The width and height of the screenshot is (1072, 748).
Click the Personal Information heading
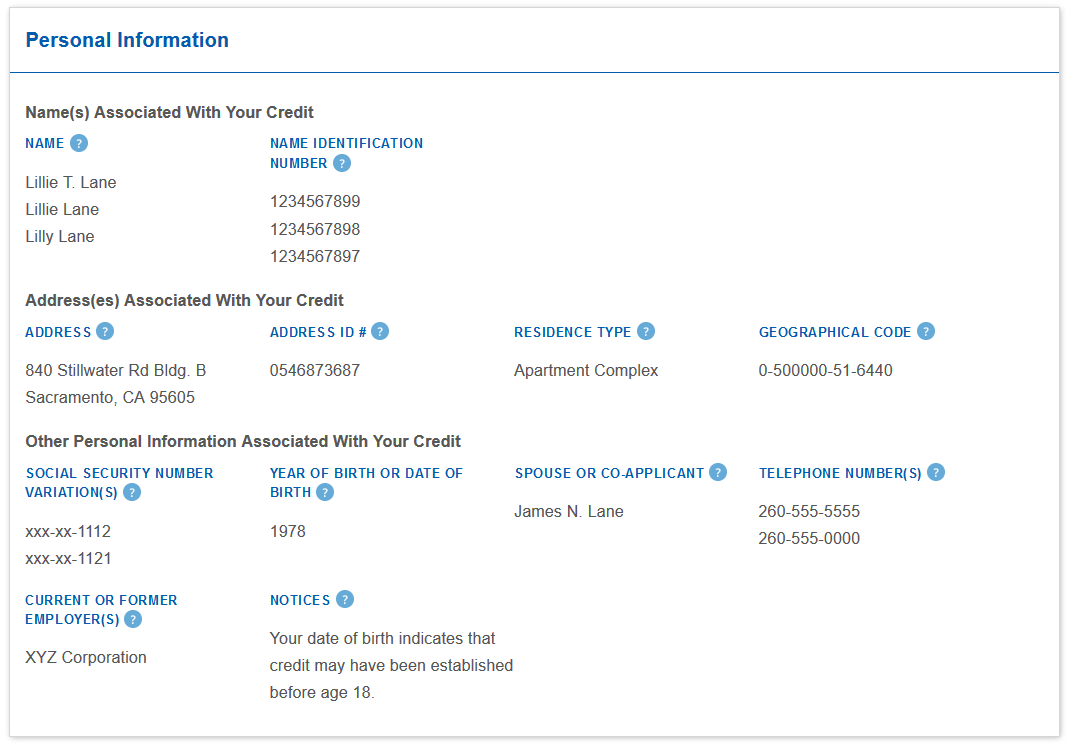click(127, 40)
